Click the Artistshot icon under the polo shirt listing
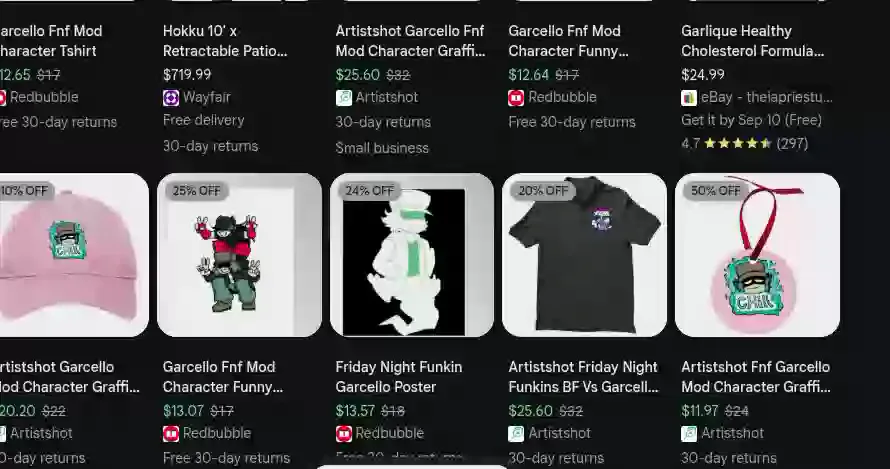The width and height of the screenshot is (890, 469). point(516,434)
